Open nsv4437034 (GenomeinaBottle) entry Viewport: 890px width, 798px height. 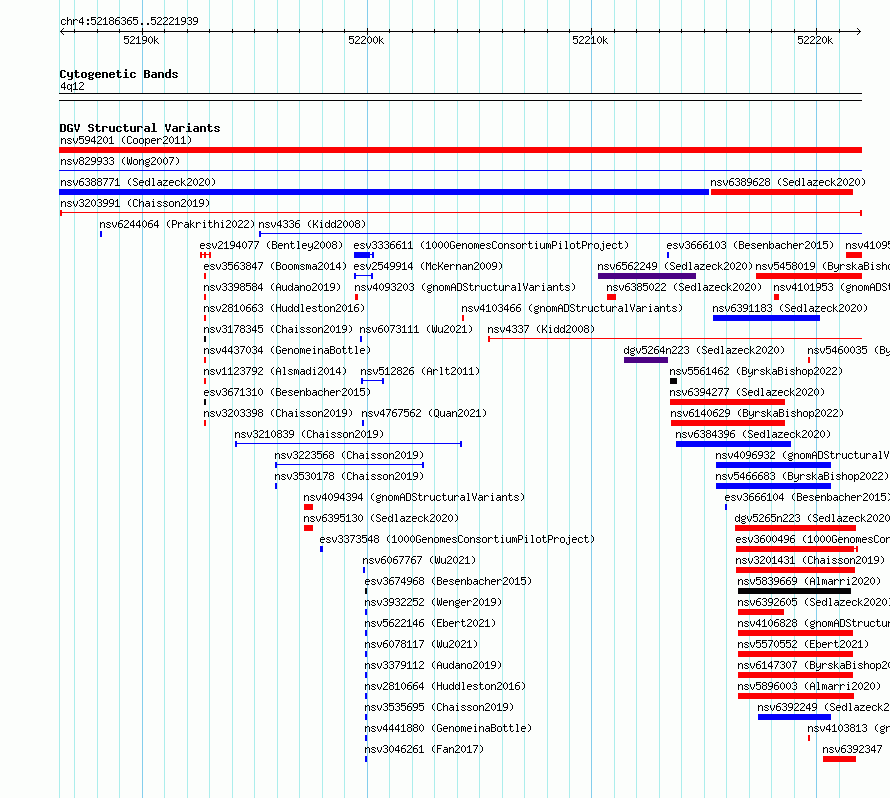click(287, 350)
